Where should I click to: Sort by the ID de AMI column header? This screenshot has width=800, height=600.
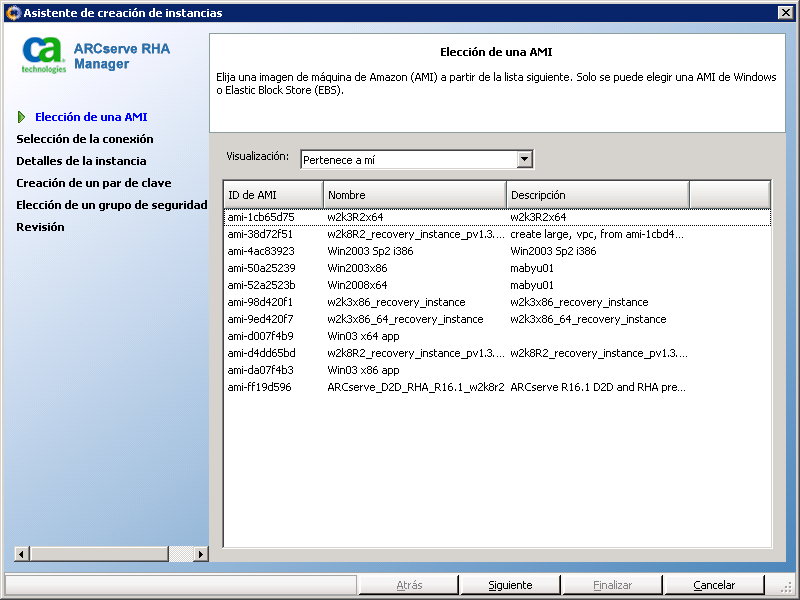[273, 195]
